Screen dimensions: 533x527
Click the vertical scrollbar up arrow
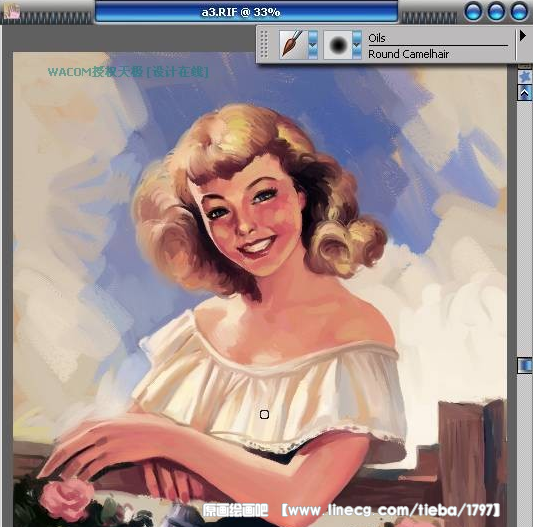point(525,92)
